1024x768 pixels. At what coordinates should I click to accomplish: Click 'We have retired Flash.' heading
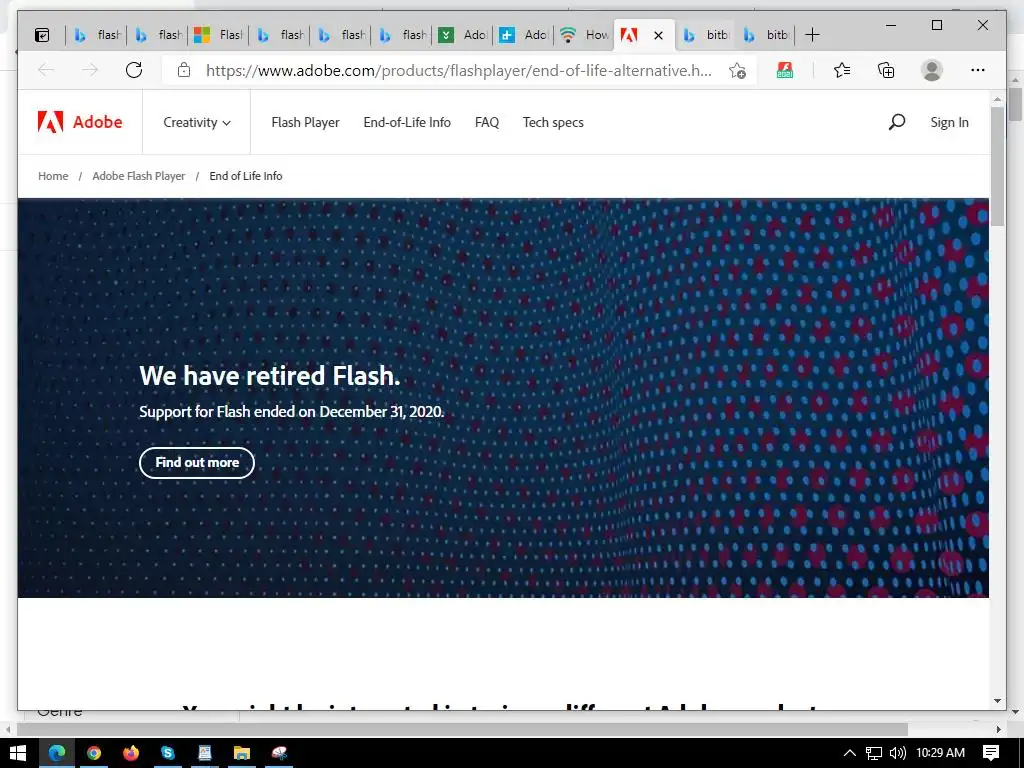[x=269, y=376]
